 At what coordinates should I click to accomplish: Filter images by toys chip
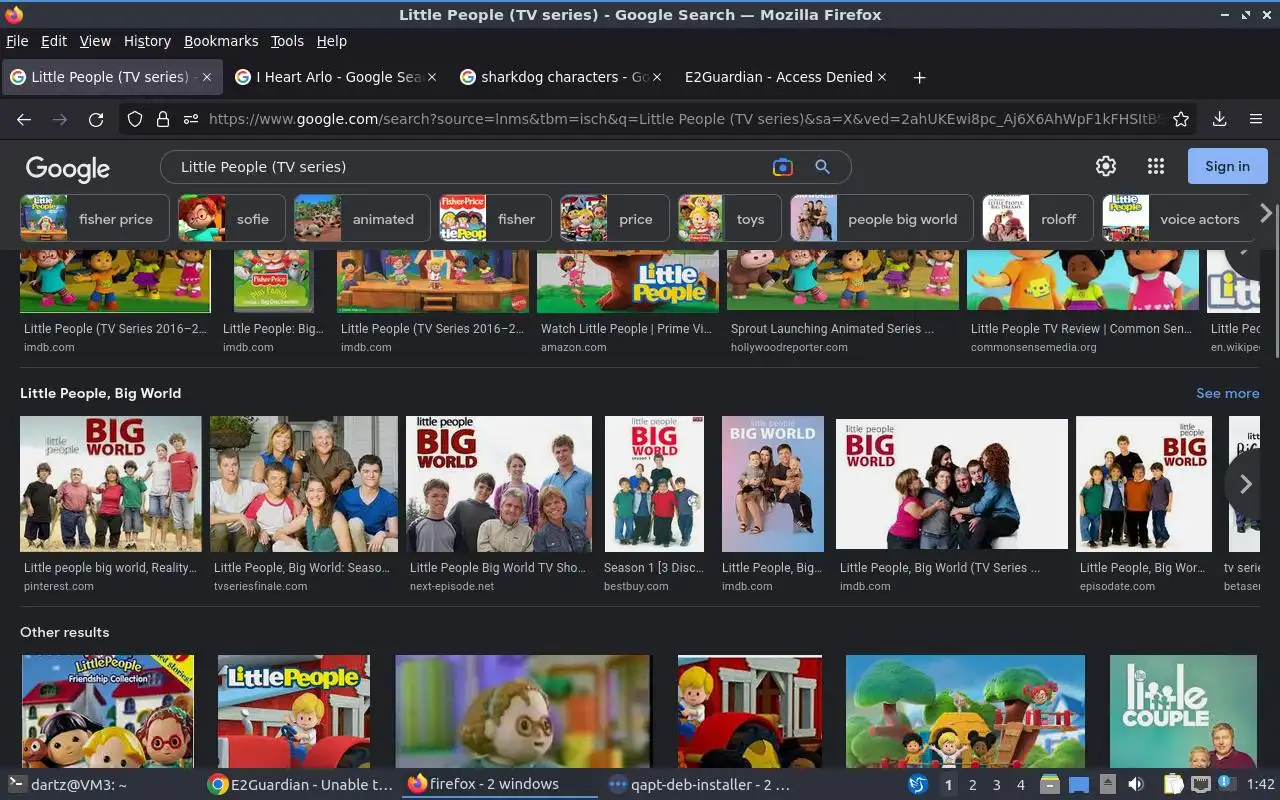coord(729,219)
